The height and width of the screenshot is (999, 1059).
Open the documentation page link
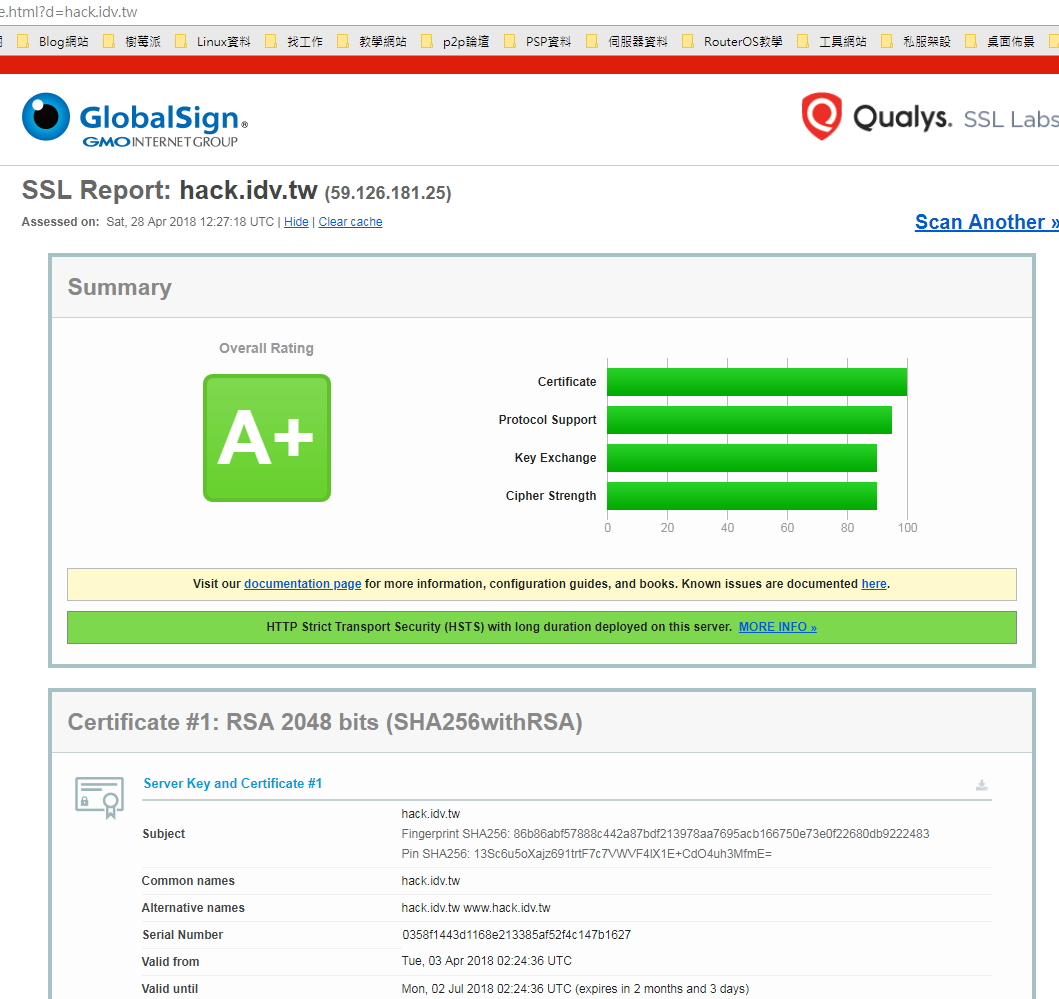tap(303, 584)
